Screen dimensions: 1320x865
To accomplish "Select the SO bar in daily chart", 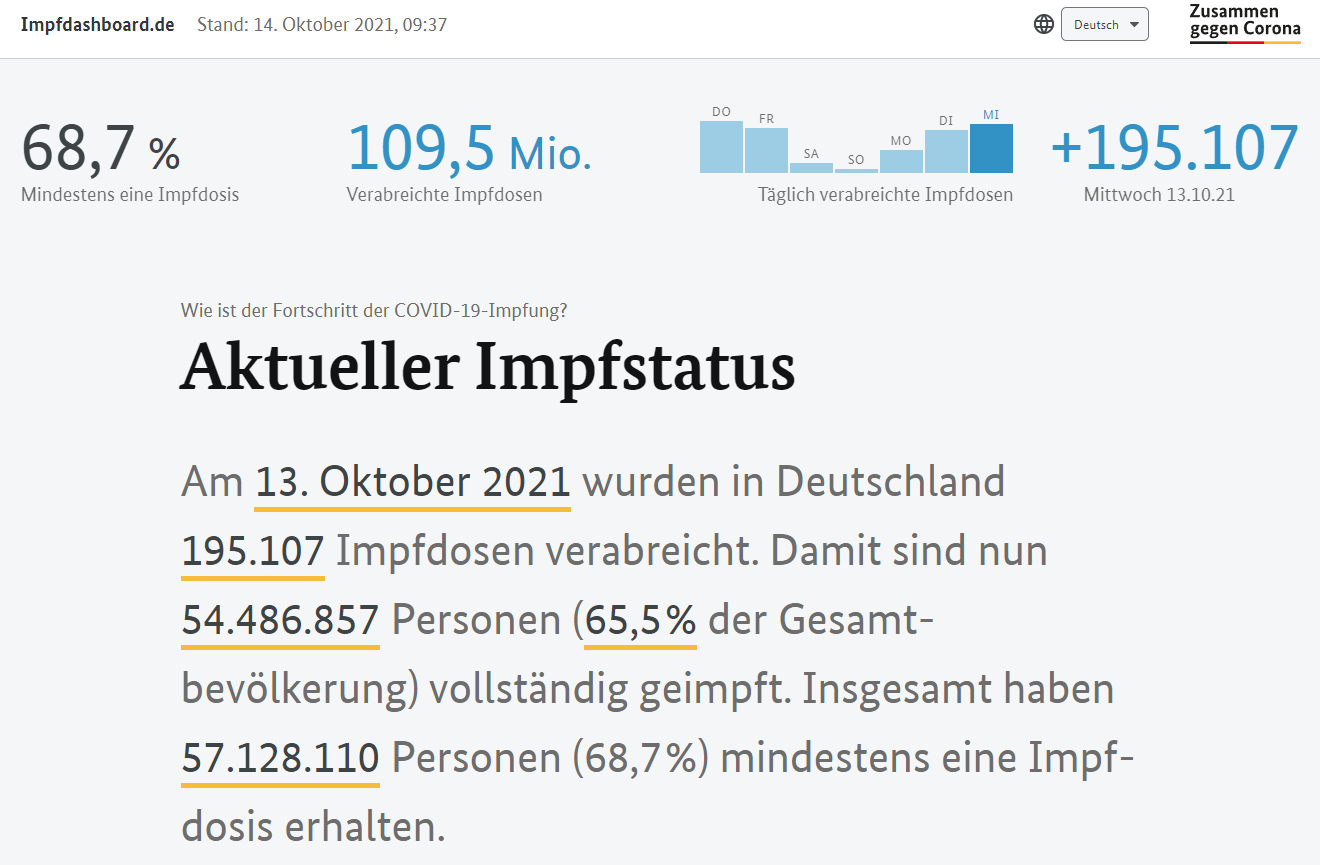I will [x=856, y=170].
